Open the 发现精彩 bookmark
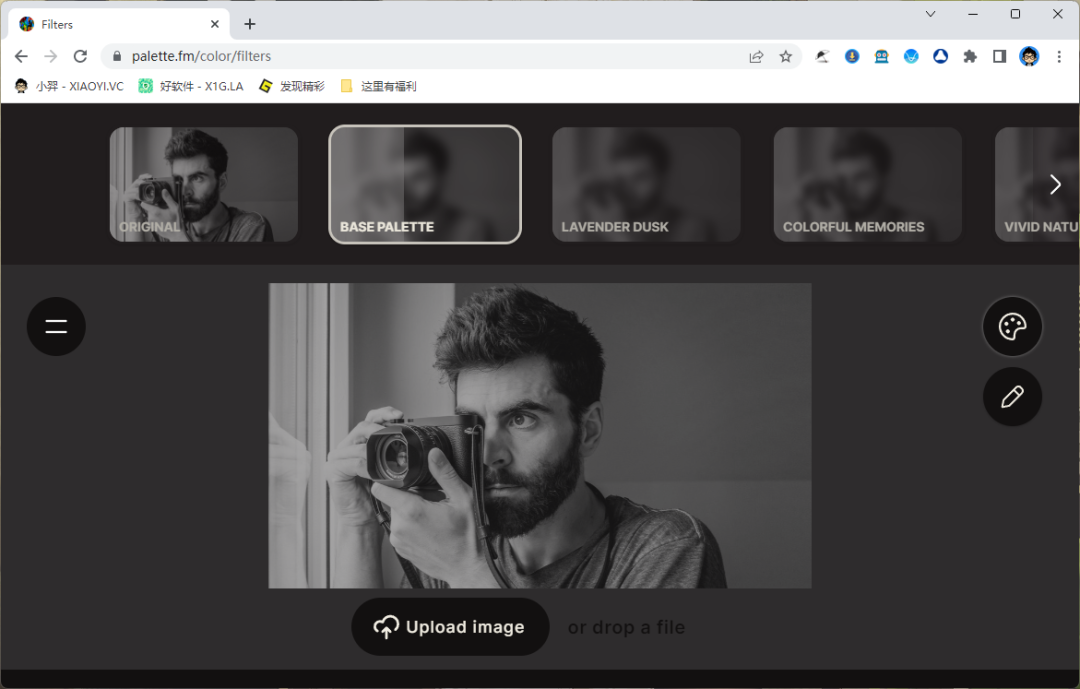 click(x=292, y=87)
